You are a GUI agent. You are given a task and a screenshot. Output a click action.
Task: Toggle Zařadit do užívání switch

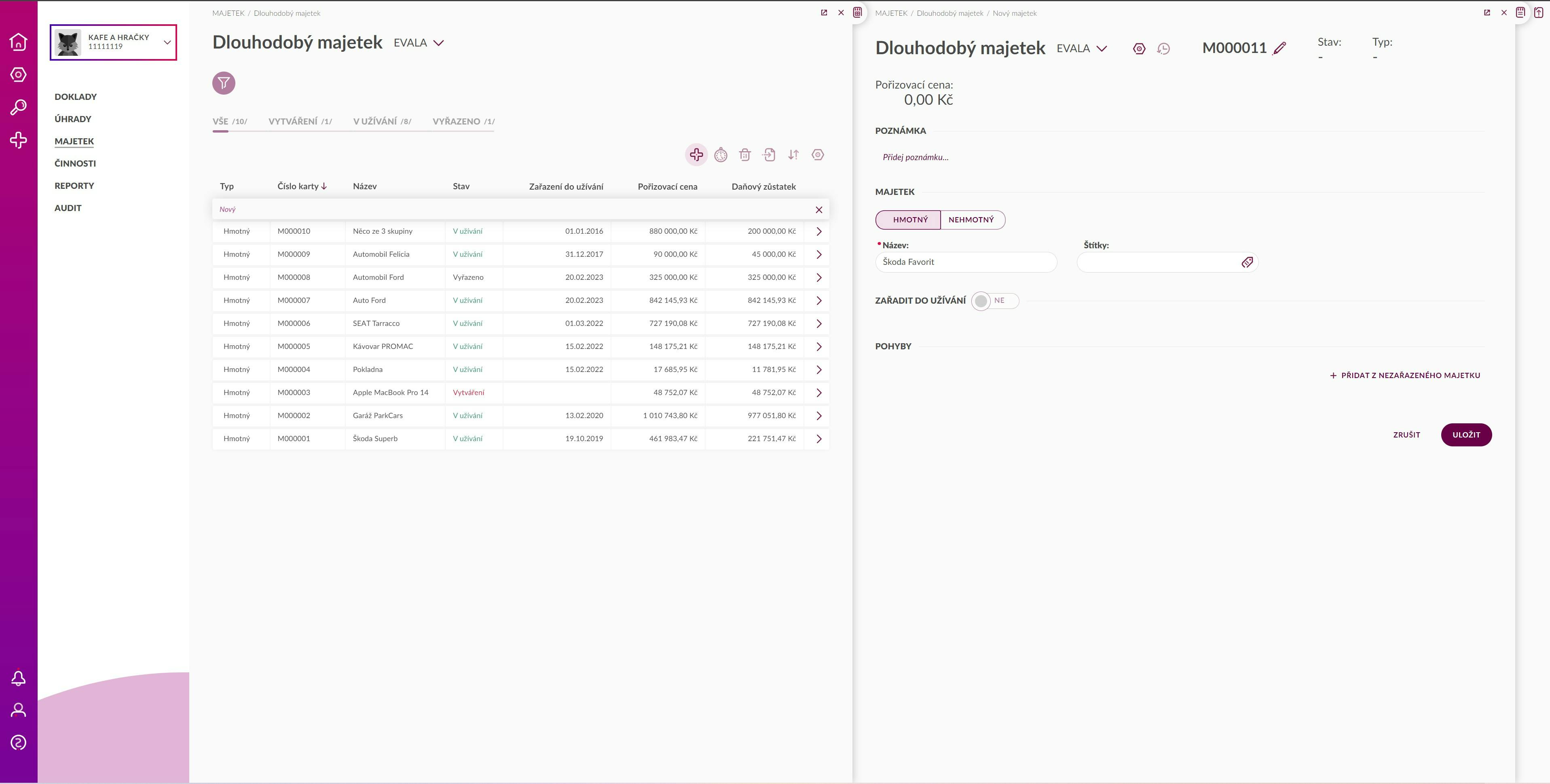[995, 301]
